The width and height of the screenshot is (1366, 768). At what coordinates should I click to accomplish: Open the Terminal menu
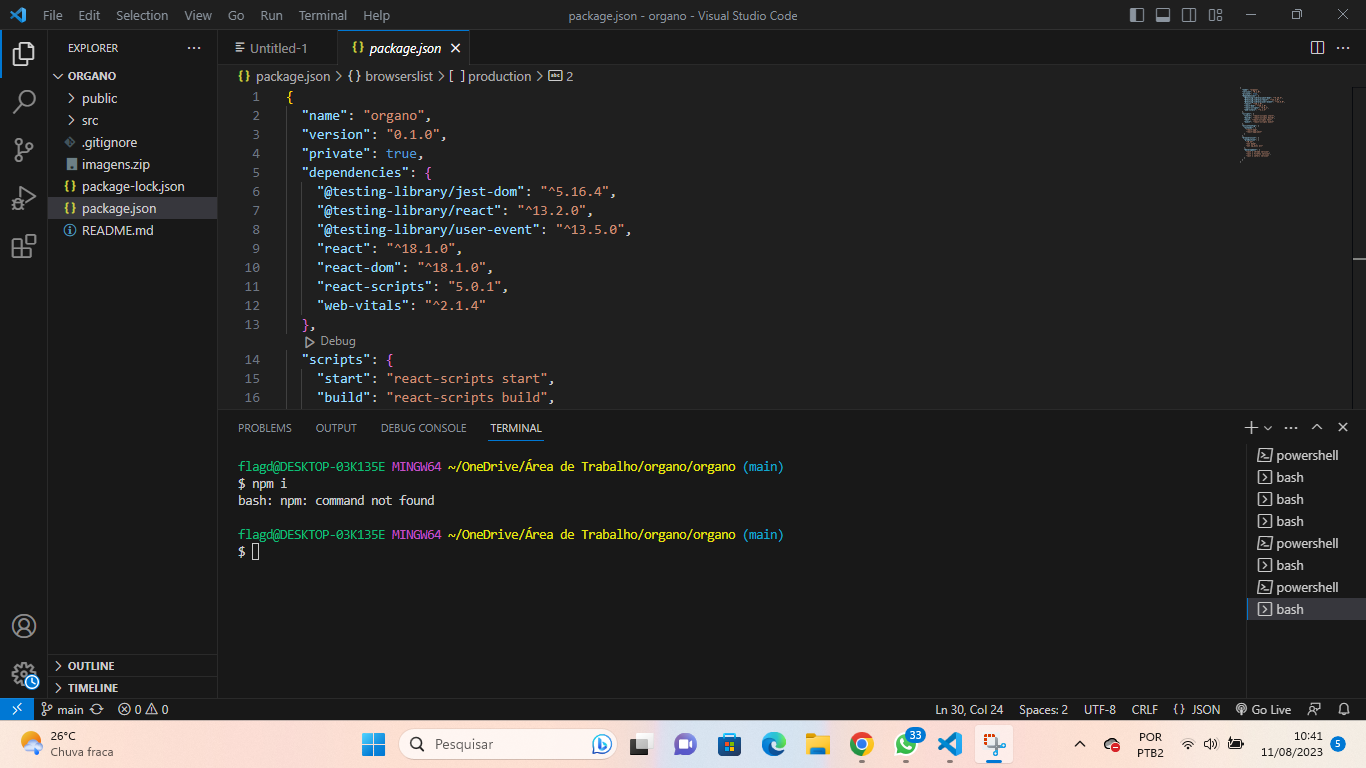323,15
